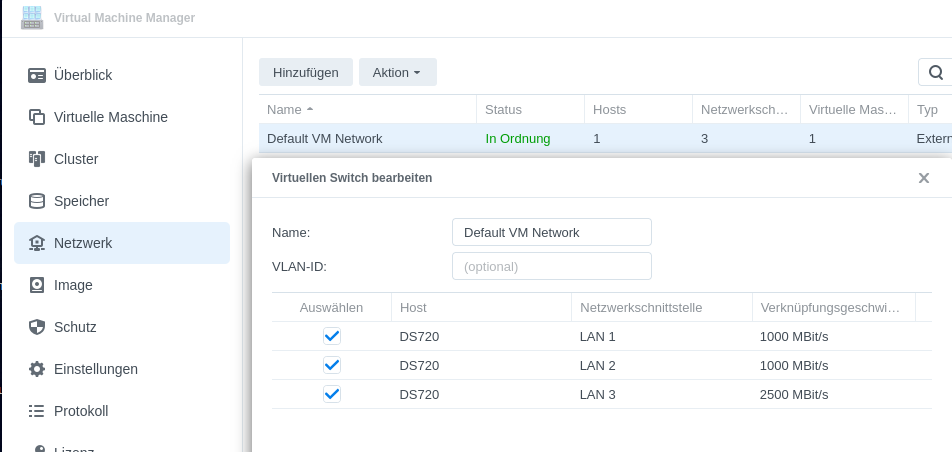Viewport: 952px width, 452px height.
Task: Deselect the LAN 3 2500 MBit/s checkbox
Action: (x=332, y=394)
